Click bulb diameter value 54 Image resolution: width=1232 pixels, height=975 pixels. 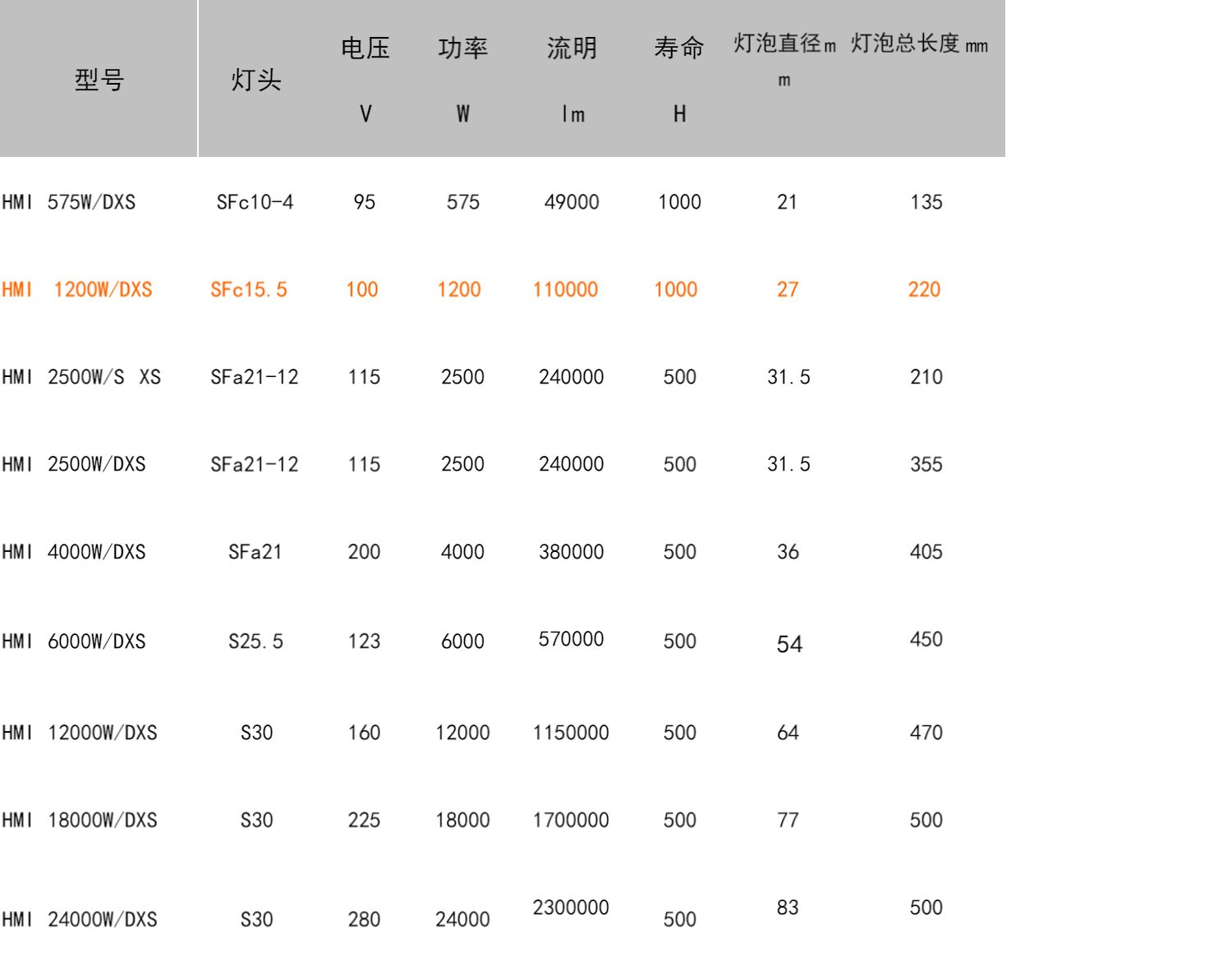(x=789, y=644)
